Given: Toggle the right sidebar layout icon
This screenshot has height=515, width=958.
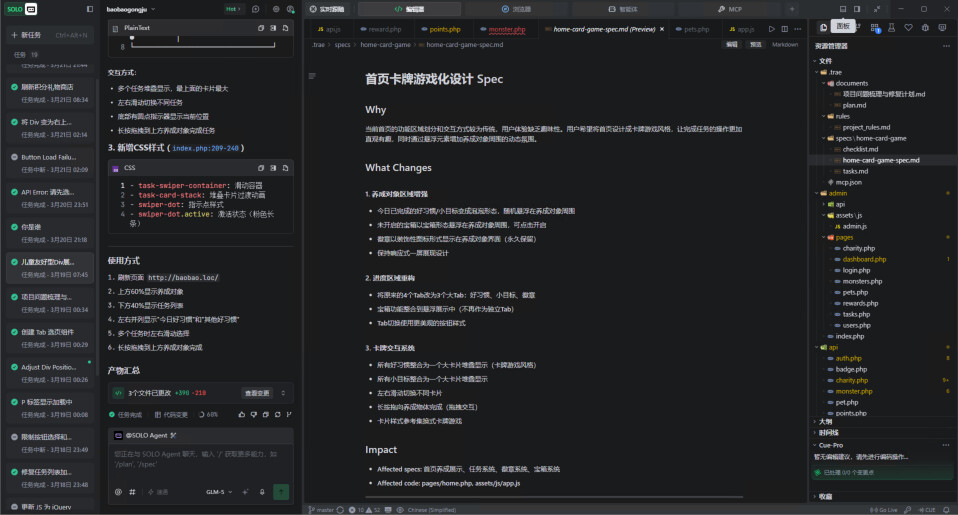Looking at the screenshot, I should pyautogui.click(x=857, y=9).
